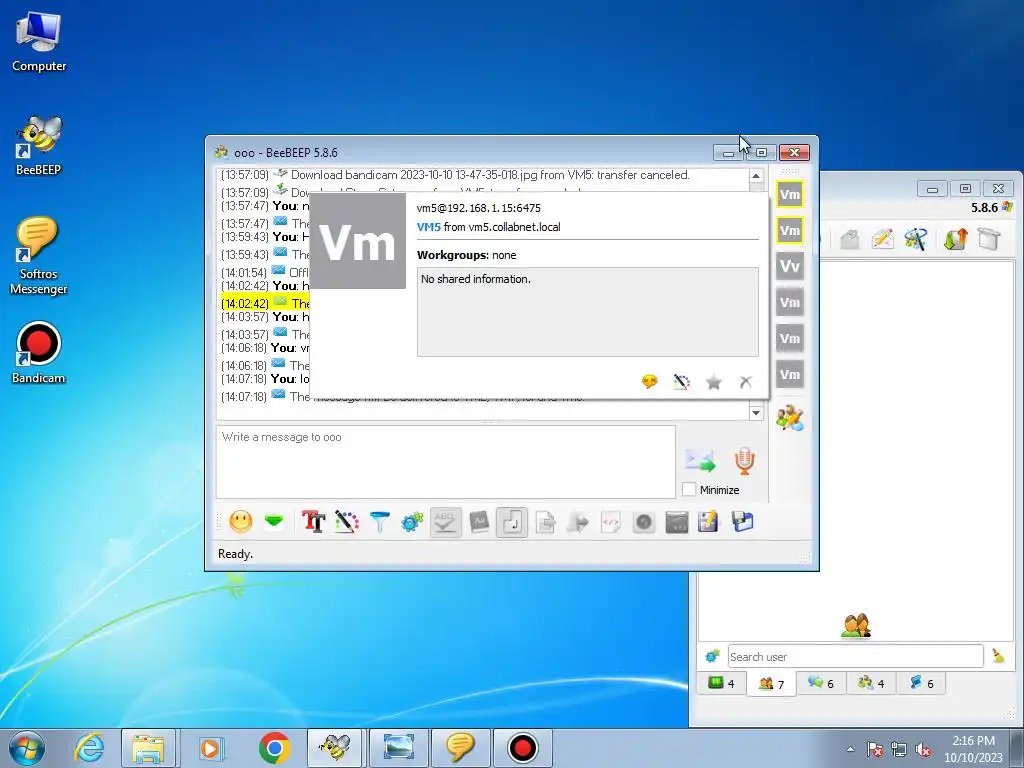The width and height of the screenshot is (1024, 768).
Task: Click the trash bin icon in back window
Action: tap(989, 239)
